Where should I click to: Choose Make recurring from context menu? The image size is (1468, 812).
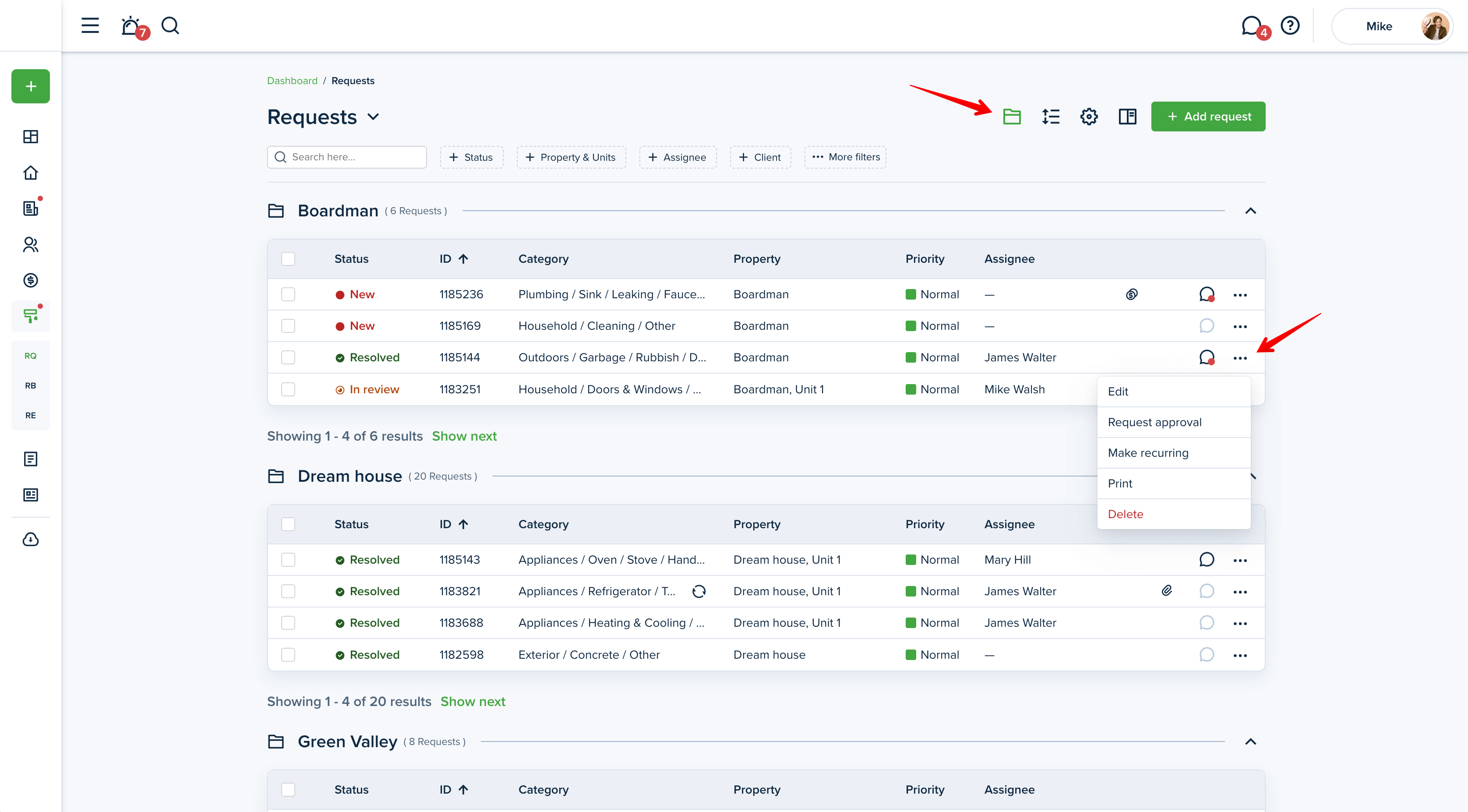[x=1148, y=453]
